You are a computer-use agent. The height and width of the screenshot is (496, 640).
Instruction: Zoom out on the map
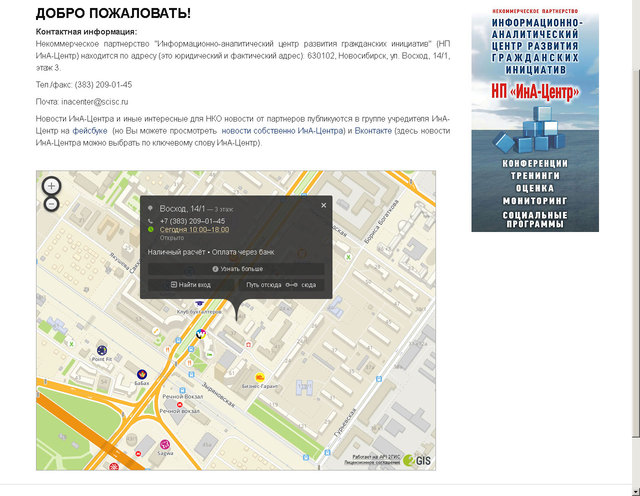click(51, 204)
